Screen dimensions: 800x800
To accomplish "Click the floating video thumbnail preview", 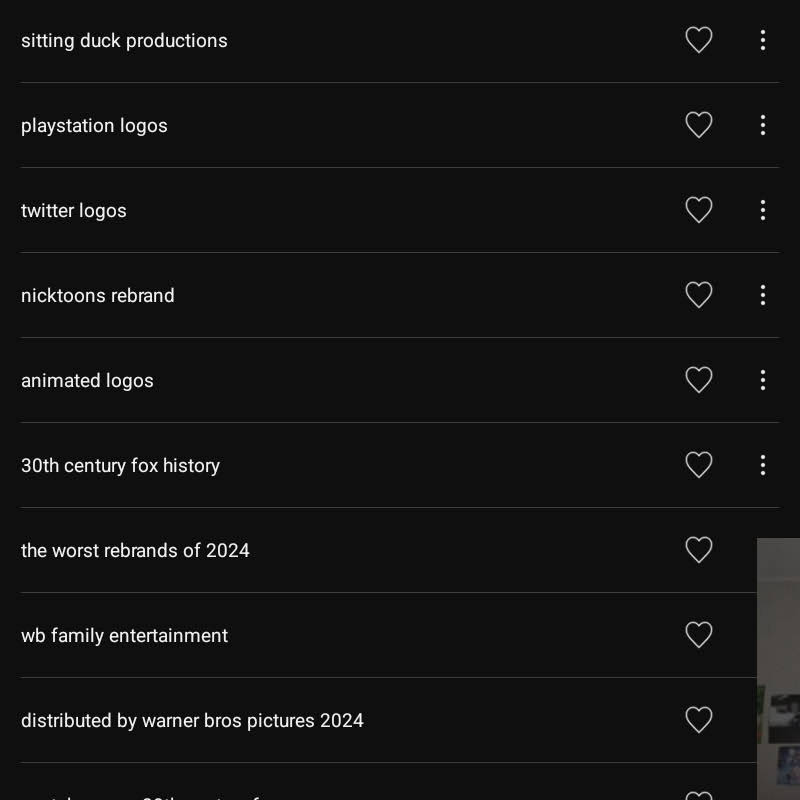I will click(x=779, y=668).
